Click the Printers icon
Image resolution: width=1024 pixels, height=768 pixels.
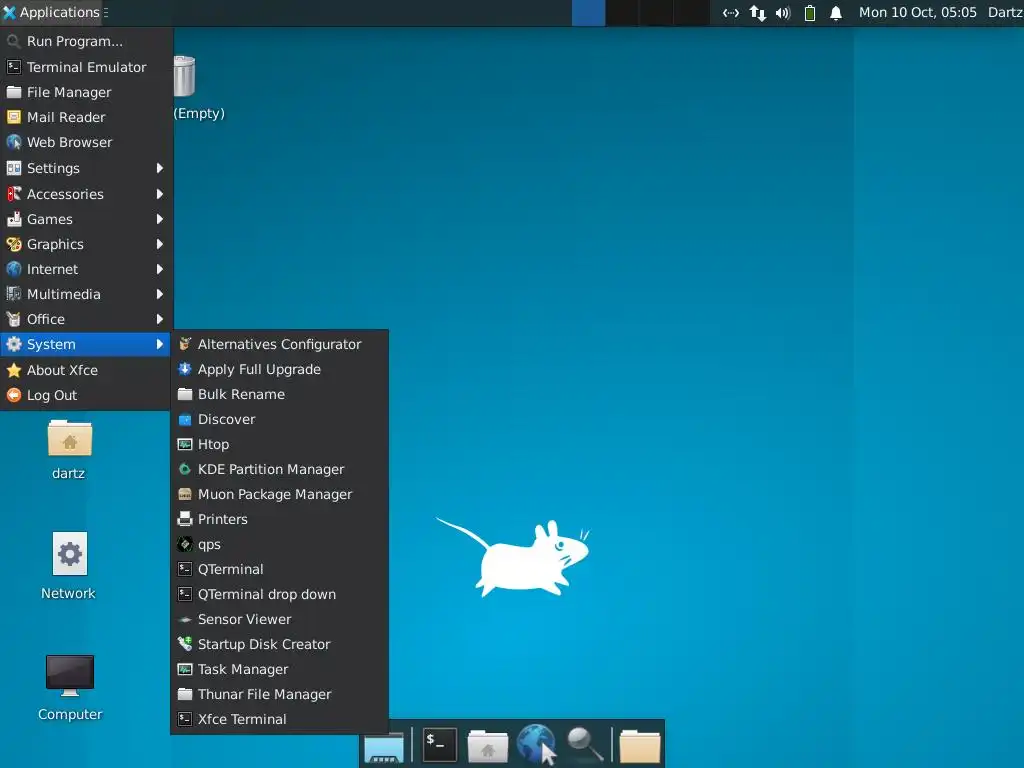point(185,519)
